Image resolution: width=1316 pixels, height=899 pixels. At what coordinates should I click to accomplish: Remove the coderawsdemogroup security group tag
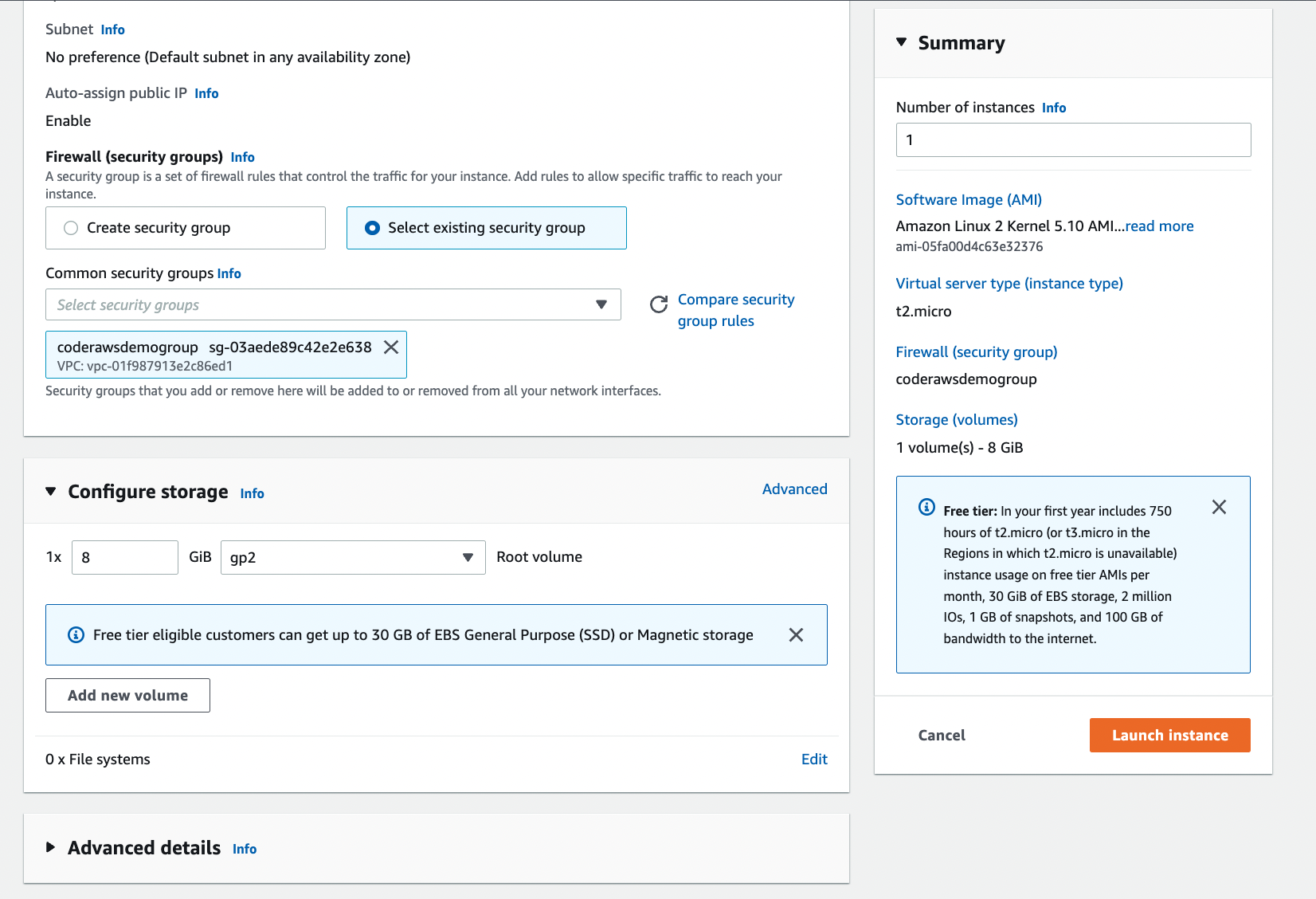tap(391, 347)
